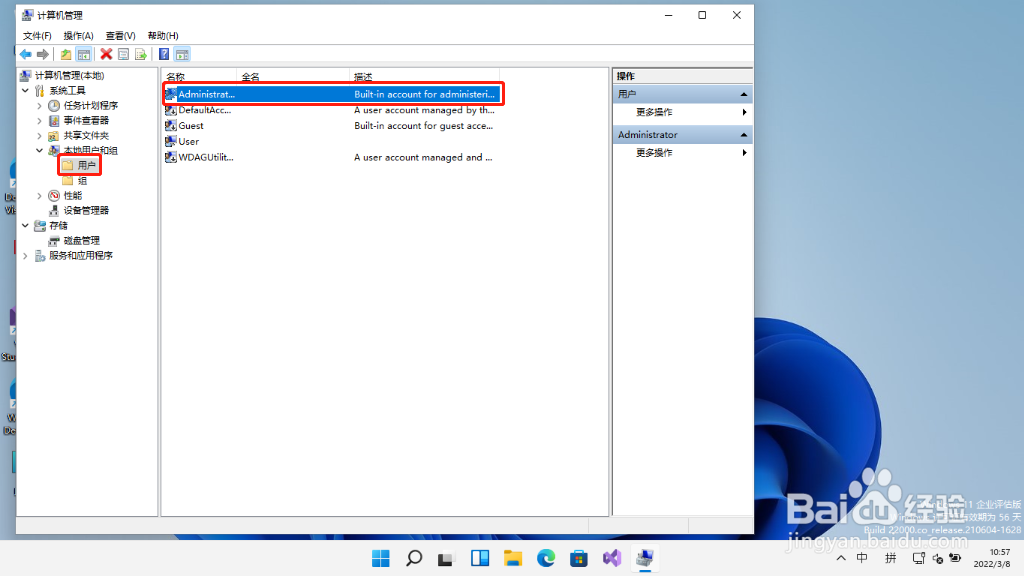Open taskbar Search magnifier
The height and width of the screenshot is (576, 1024).
[x=414, y=558]
